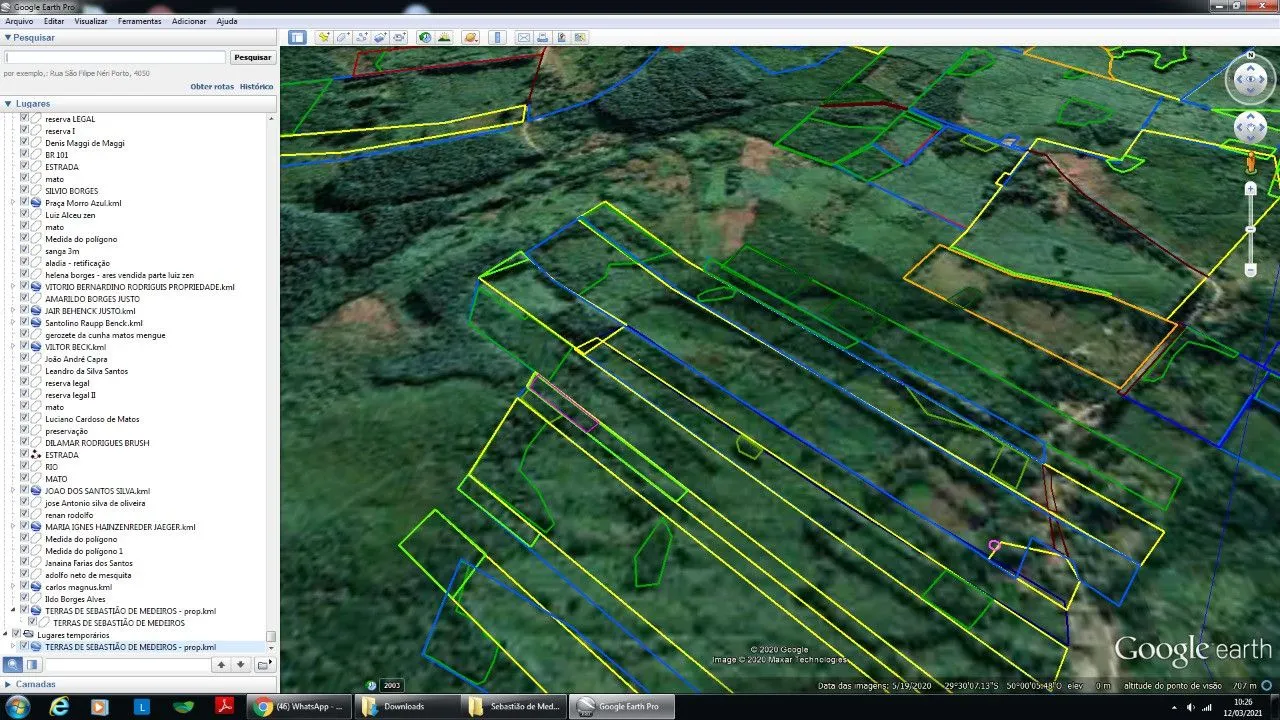The width and height of the screenshot is (1280, 720).
Task: Select the Add Polygon tool
Action: click(343, 37)
